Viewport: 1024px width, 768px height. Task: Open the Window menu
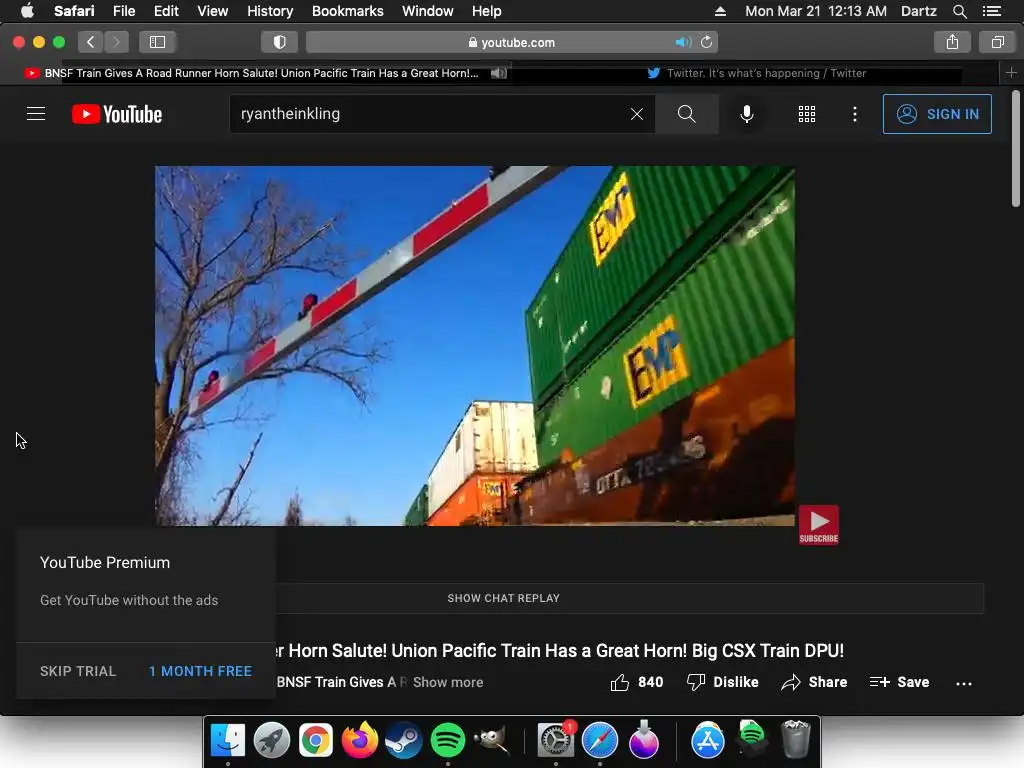(x=428, y=11)
